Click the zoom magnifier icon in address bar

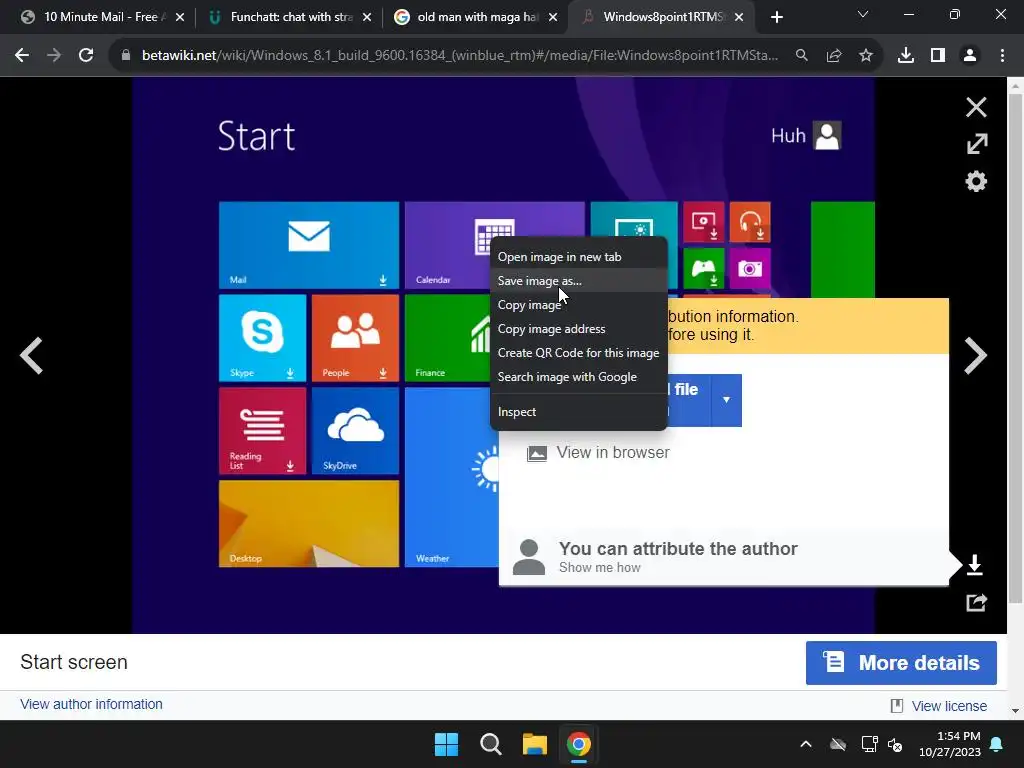(801, 56)
